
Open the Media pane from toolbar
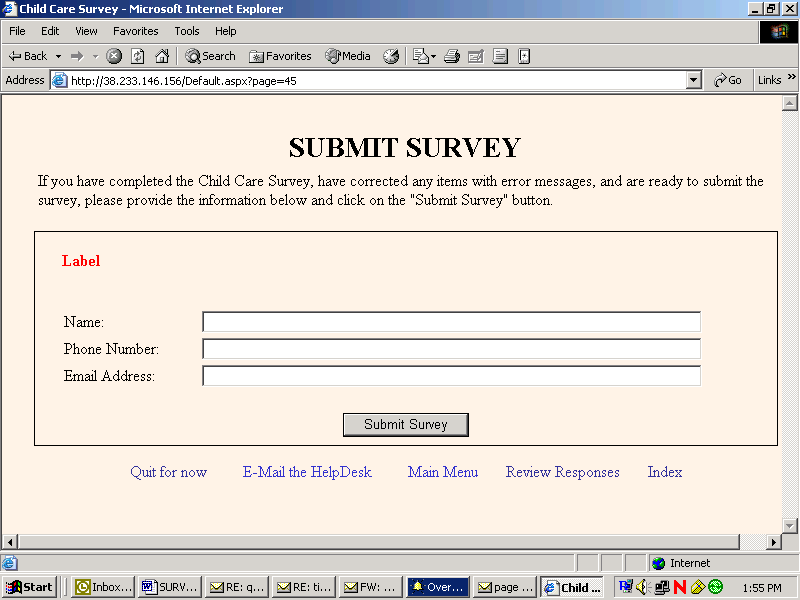(348, 56)
